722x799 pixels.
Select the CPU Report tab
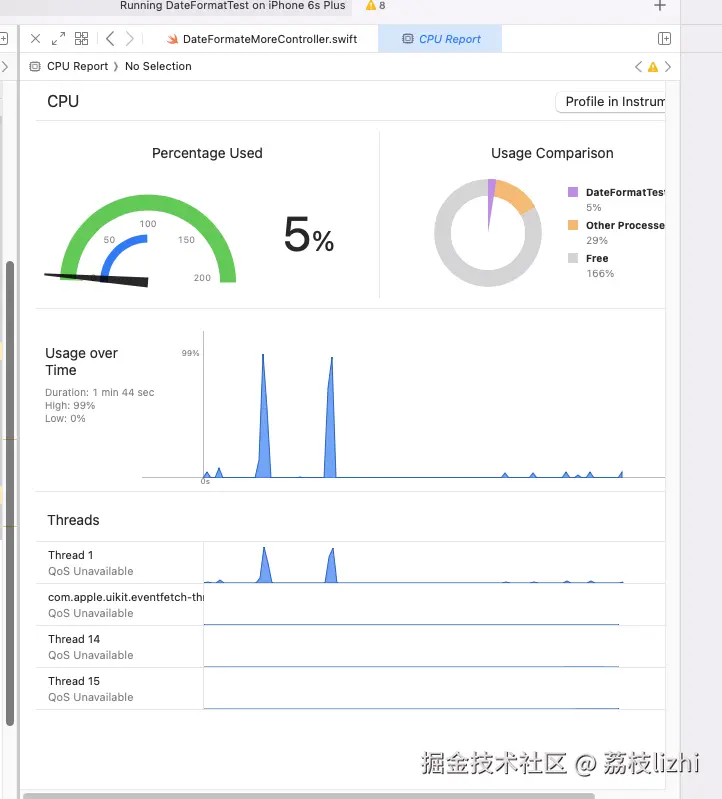[x=440, y=39]
